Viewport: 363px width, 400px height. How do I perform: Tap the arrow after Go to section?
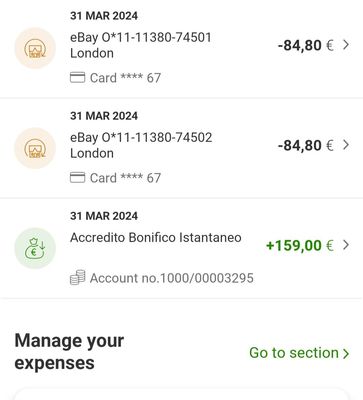tap(346, 353)
